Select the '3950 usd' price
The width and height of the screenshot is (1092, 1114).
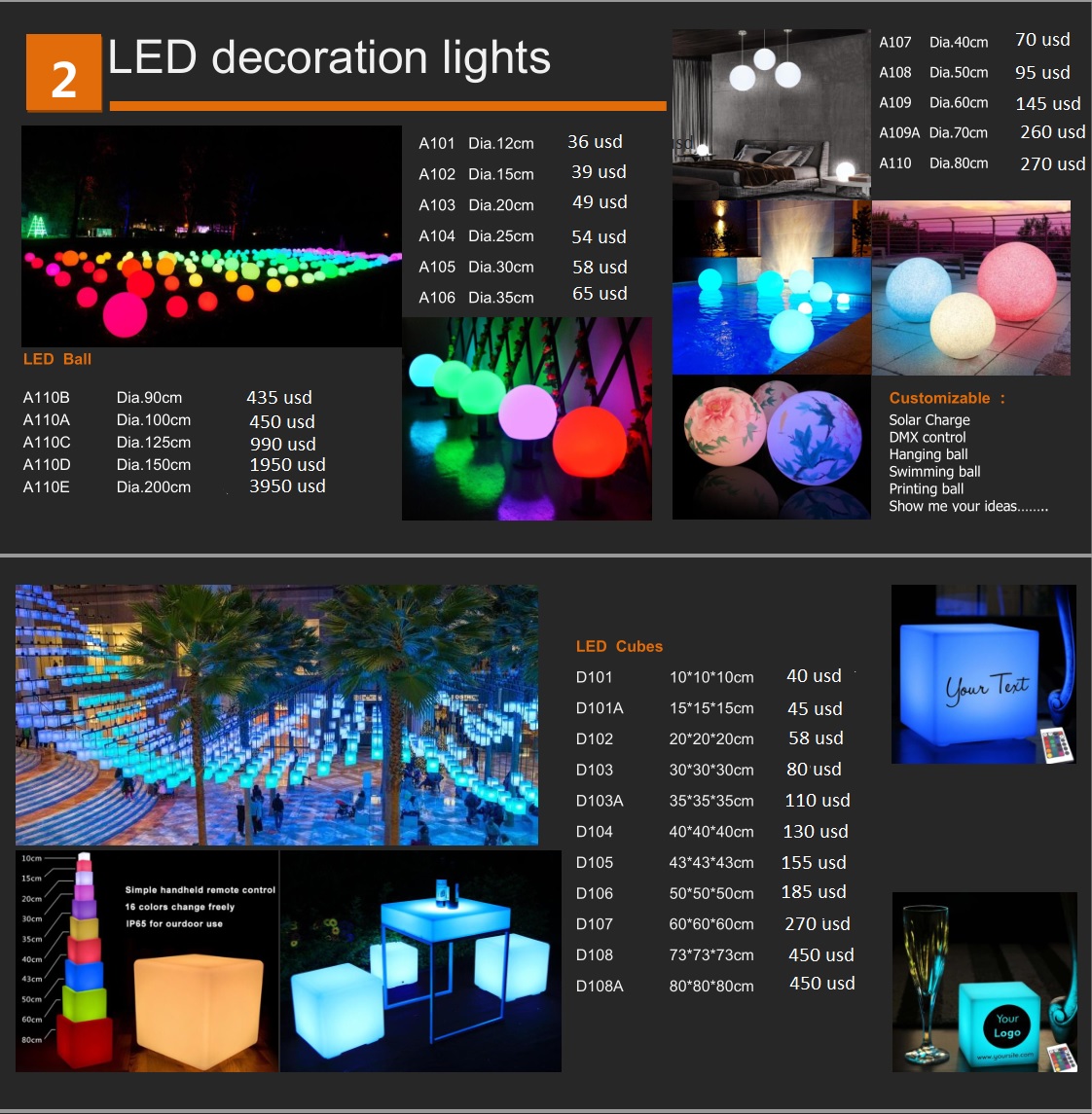point(287,485)
